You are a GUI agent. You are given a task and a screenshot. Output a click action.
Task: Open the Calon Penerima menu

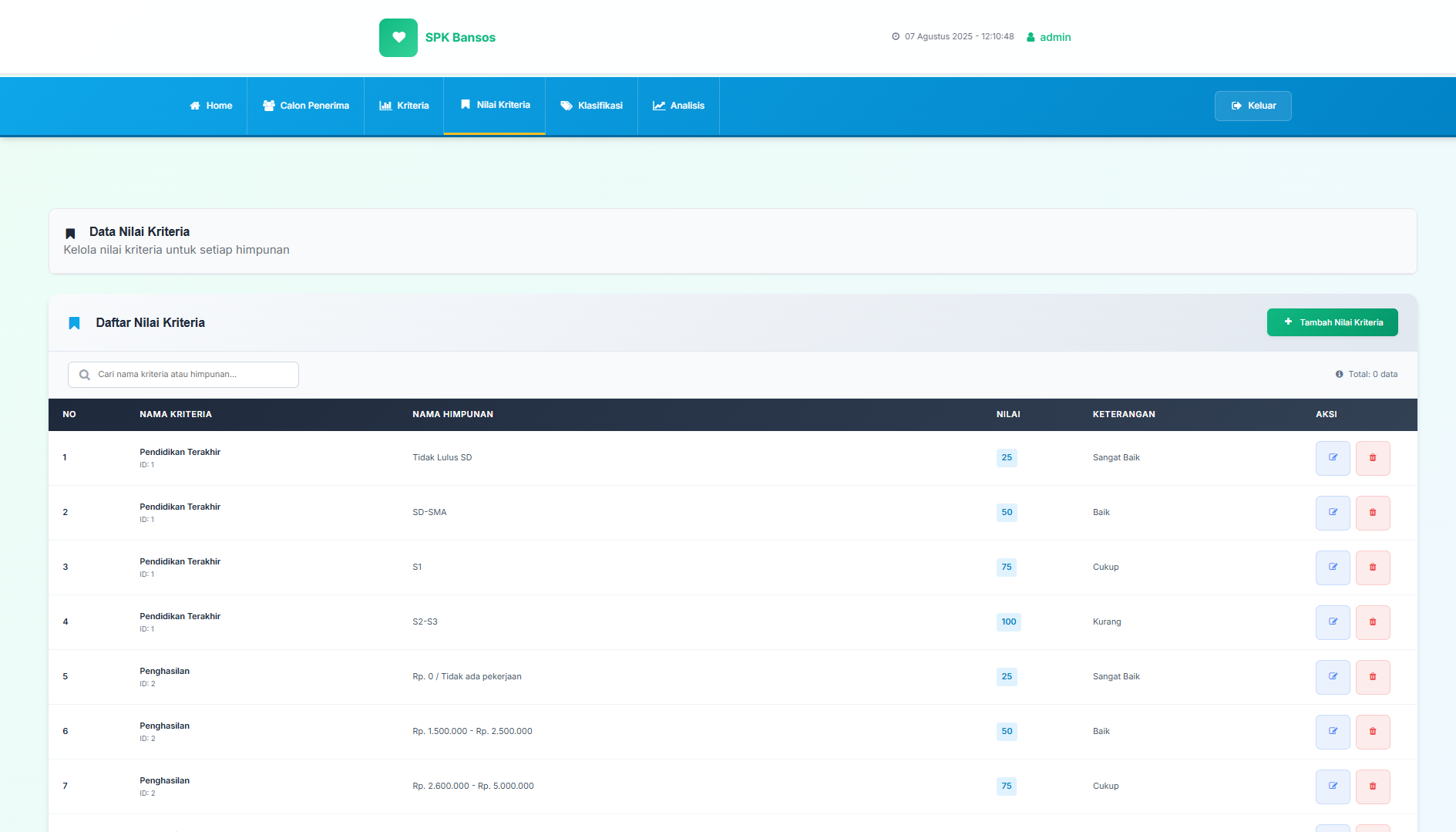pos(306,106)
